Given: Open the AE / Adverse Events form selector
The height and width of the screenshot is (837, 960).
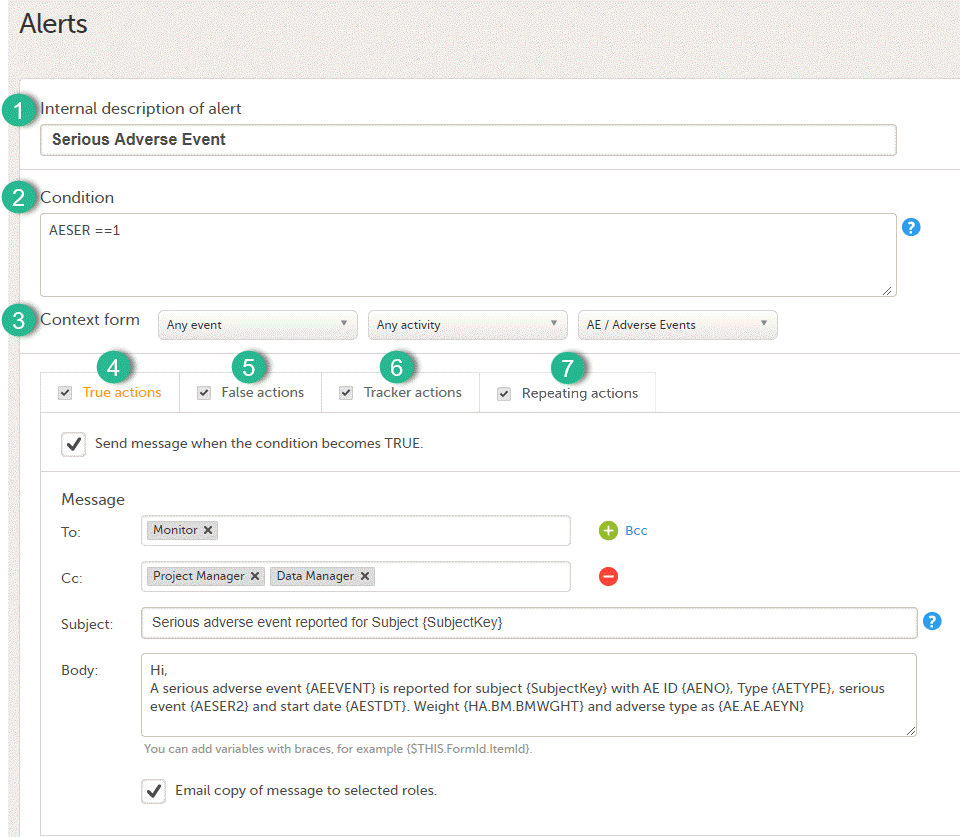Looking at the screenshot, I should pos(677,325).
